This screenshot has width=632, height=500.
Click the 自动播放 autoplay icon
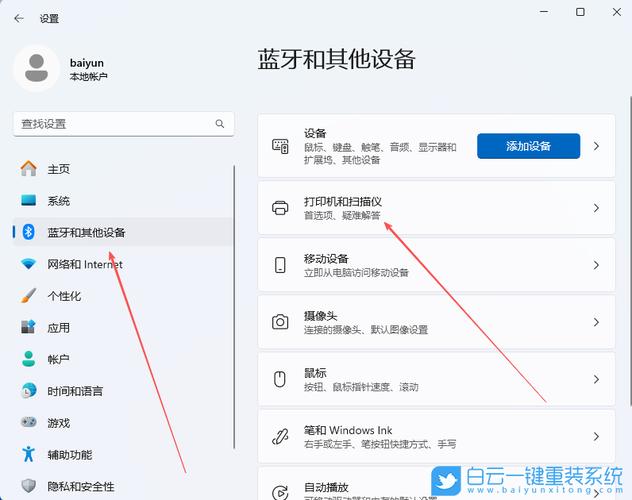280,492
